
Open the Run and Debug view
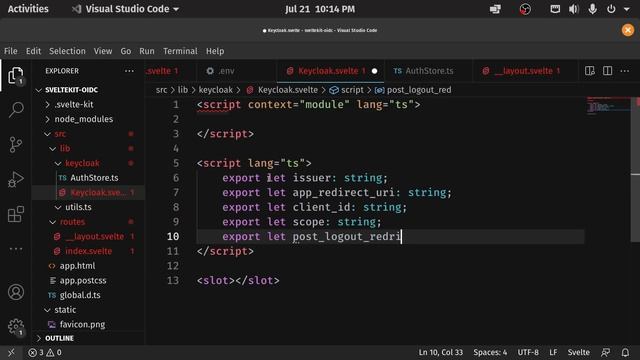click(x=16, y=180)
